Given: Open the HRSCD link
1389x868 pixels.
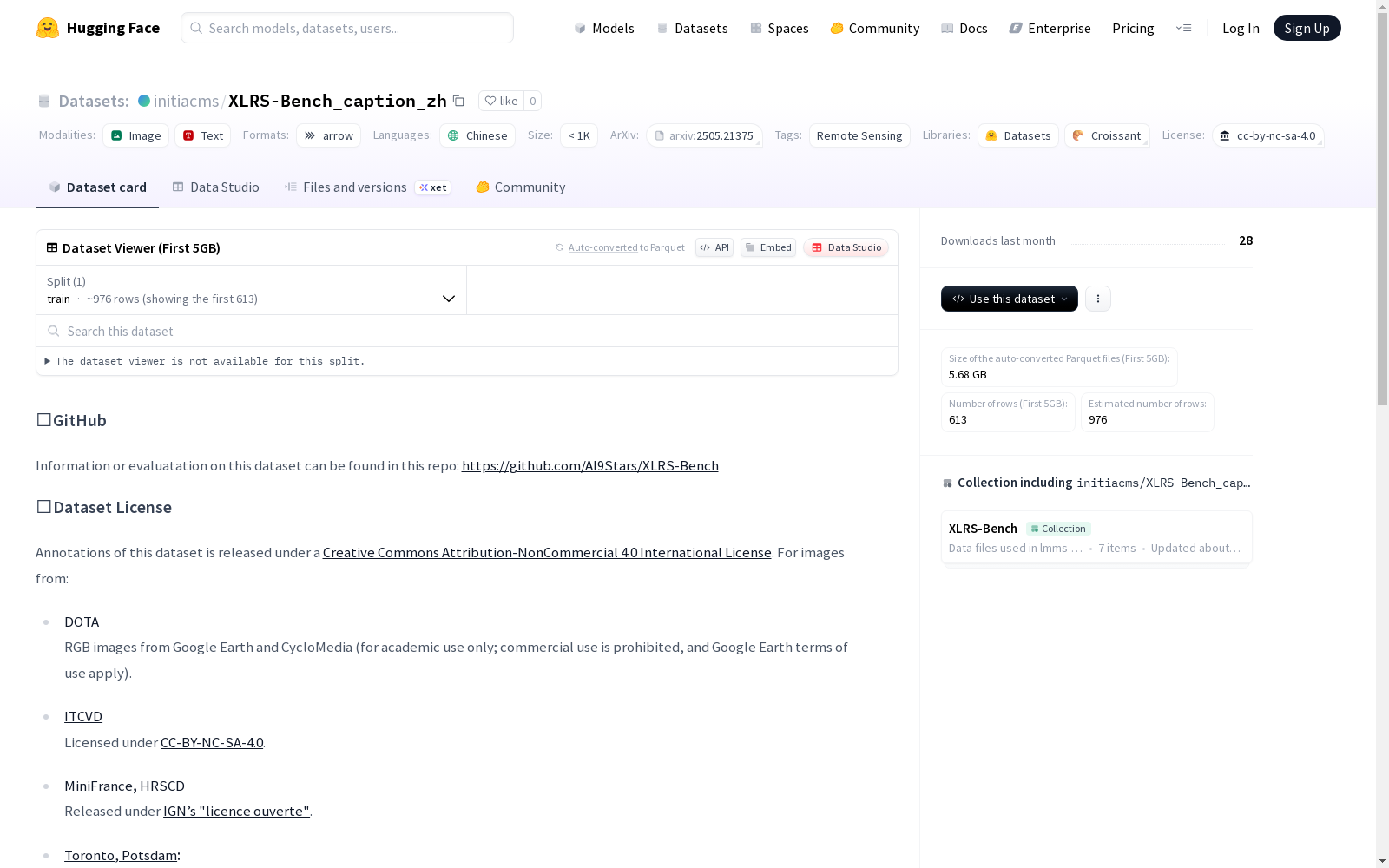Looking at the screenshot, I should click(162, 786).
